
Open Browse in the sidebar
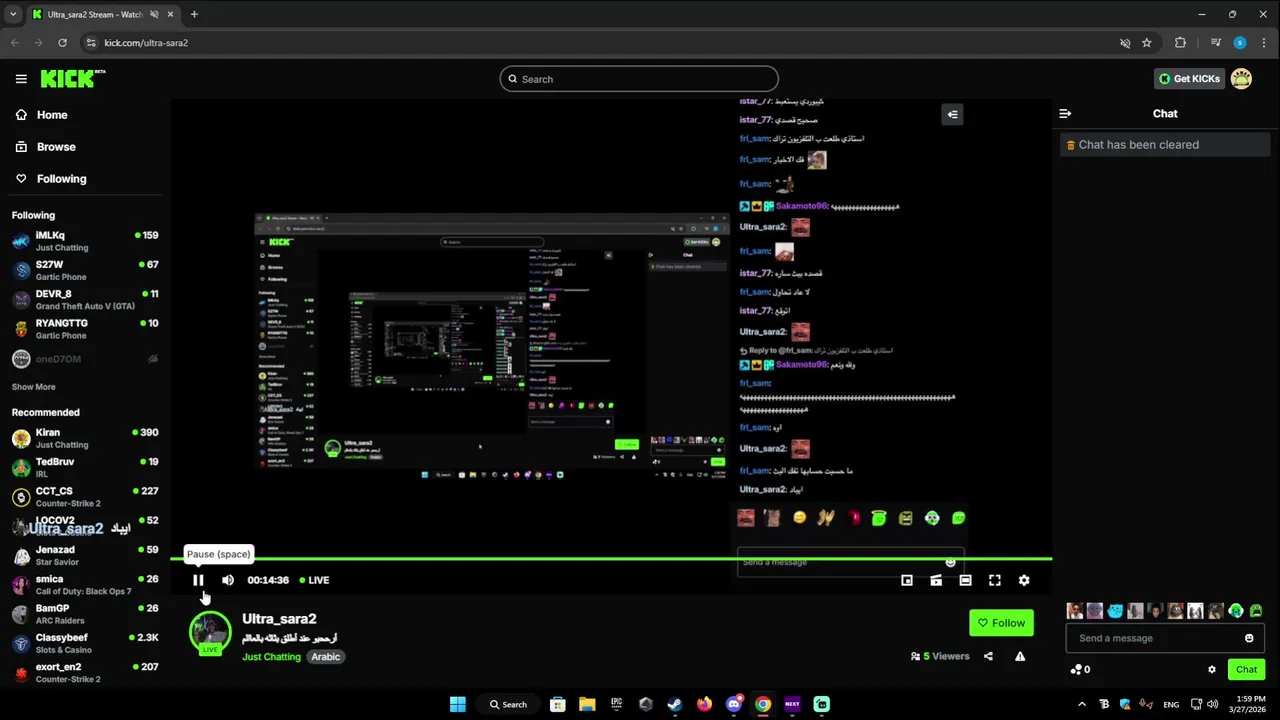tap(45, 147)
